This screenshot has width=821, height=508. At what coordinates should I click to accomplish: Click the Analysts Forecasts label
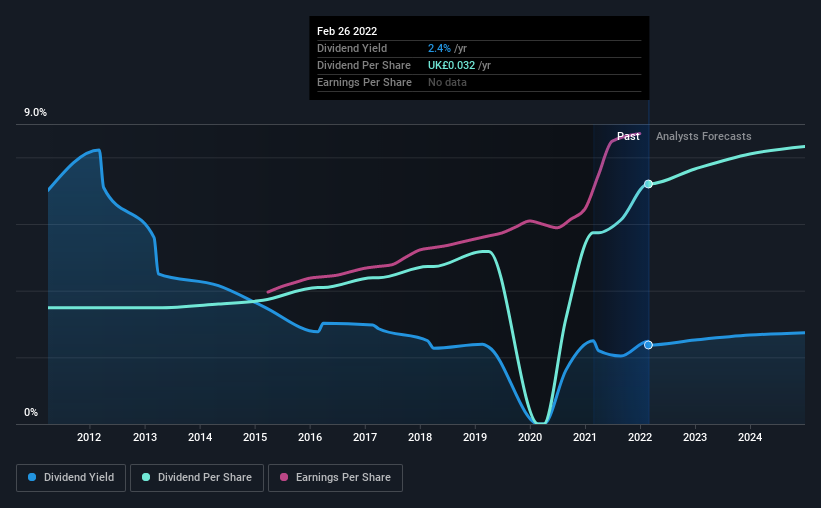point(703,136)
